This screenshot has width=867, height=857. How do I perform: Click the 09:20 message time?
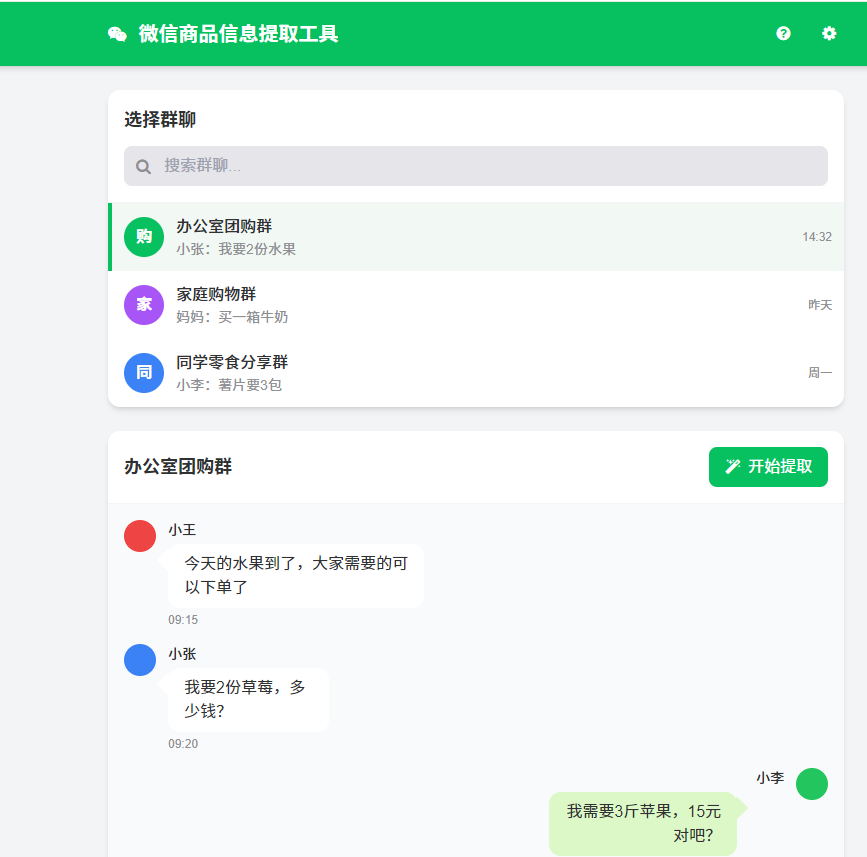(x=183, y=744)
